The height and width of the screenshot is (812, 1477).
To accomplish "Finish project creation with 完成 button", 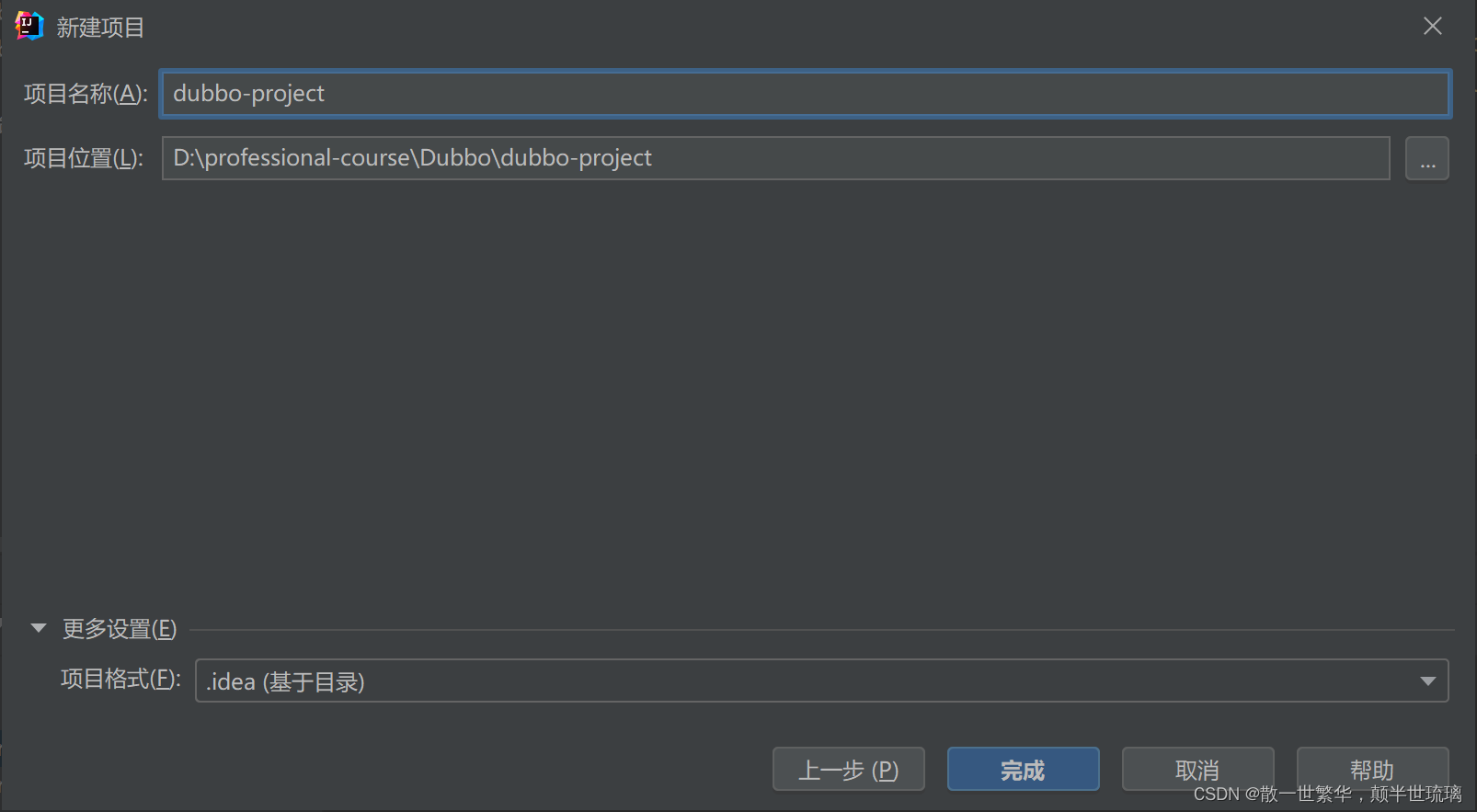I will click(x=1023, y=769).
